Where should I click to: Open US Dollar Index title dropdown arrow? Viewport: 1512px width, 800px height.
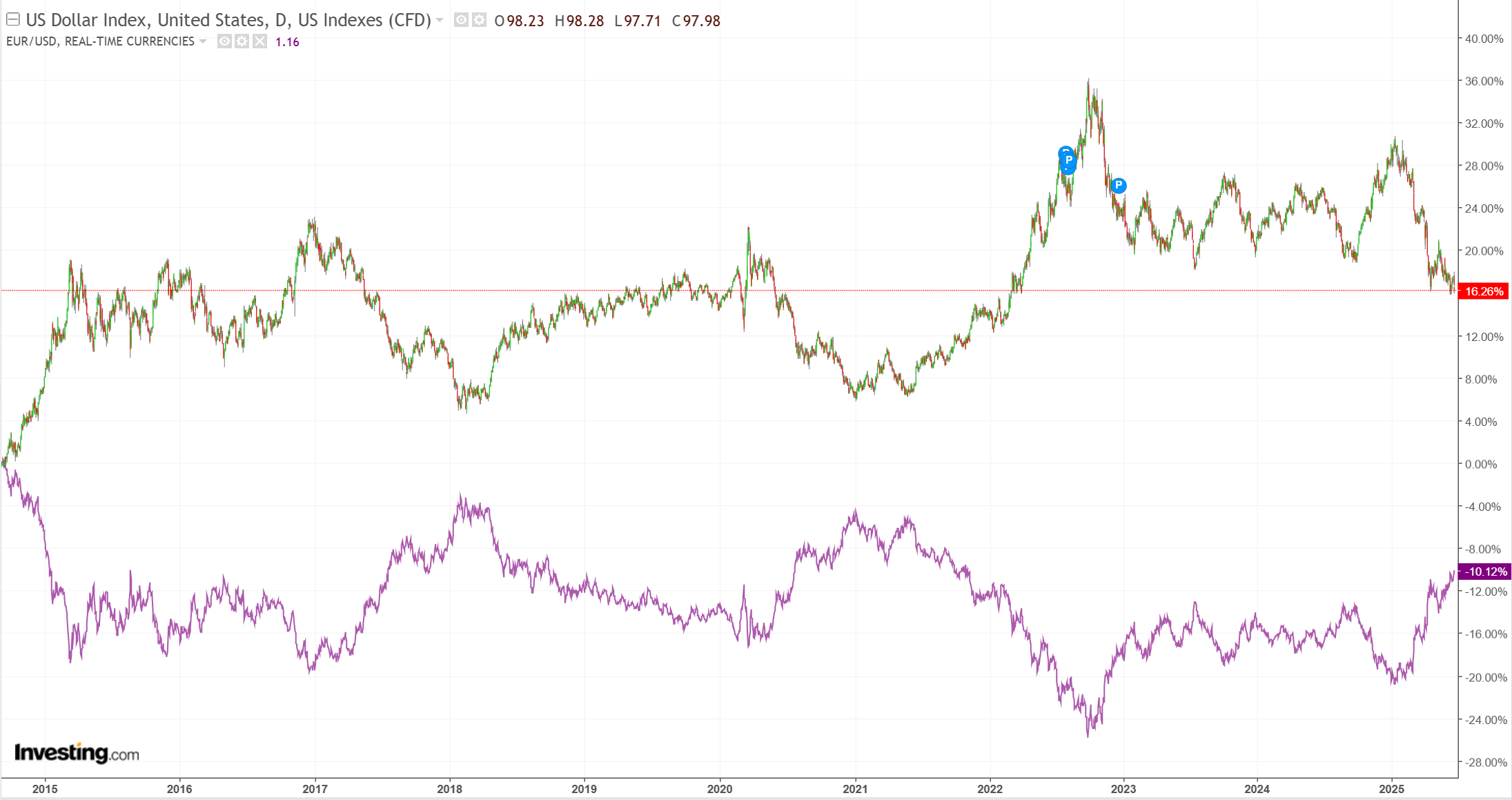point(440,21)
